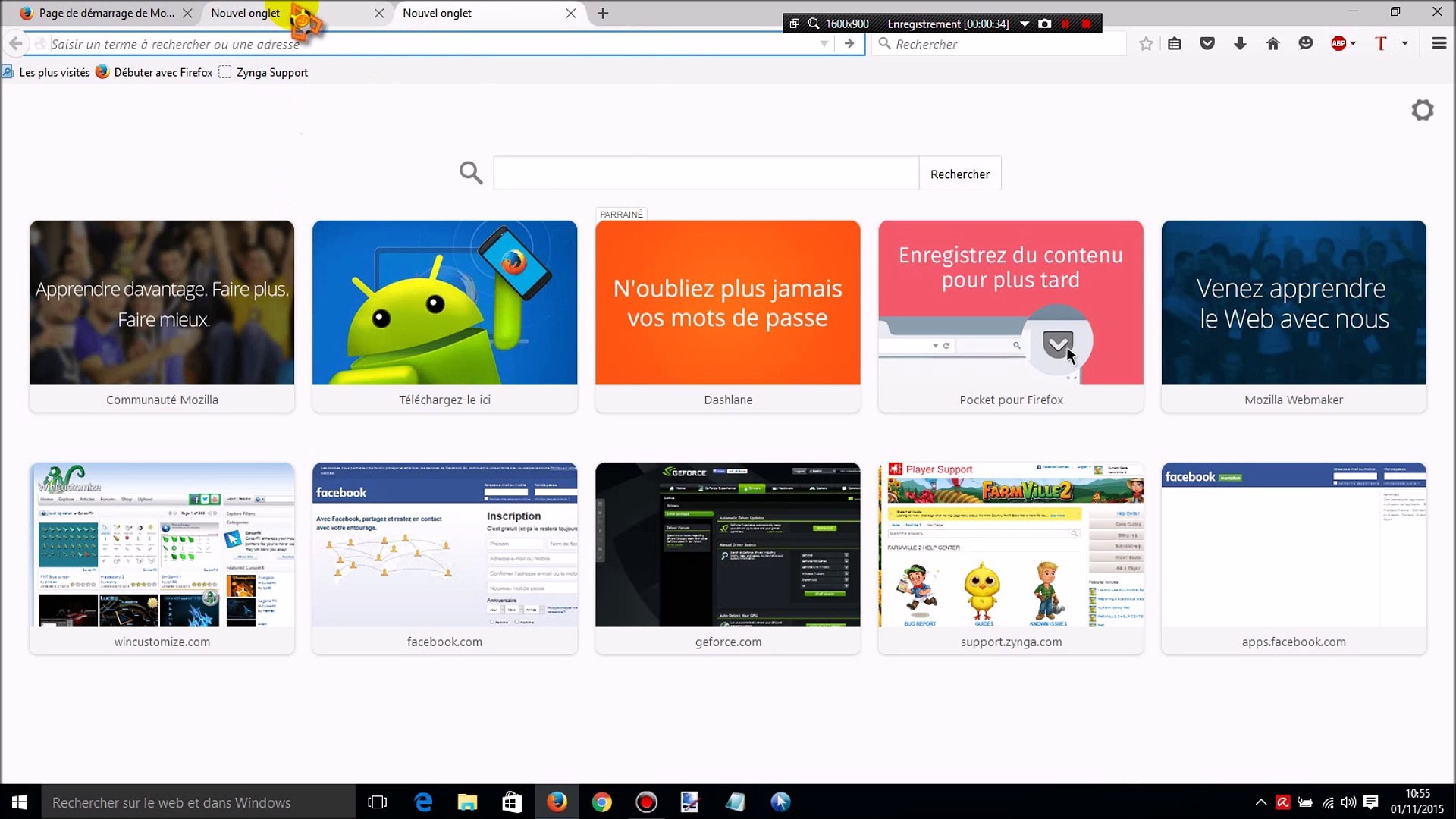Open the Firefox Hello smiley icon

(1306, 44)
